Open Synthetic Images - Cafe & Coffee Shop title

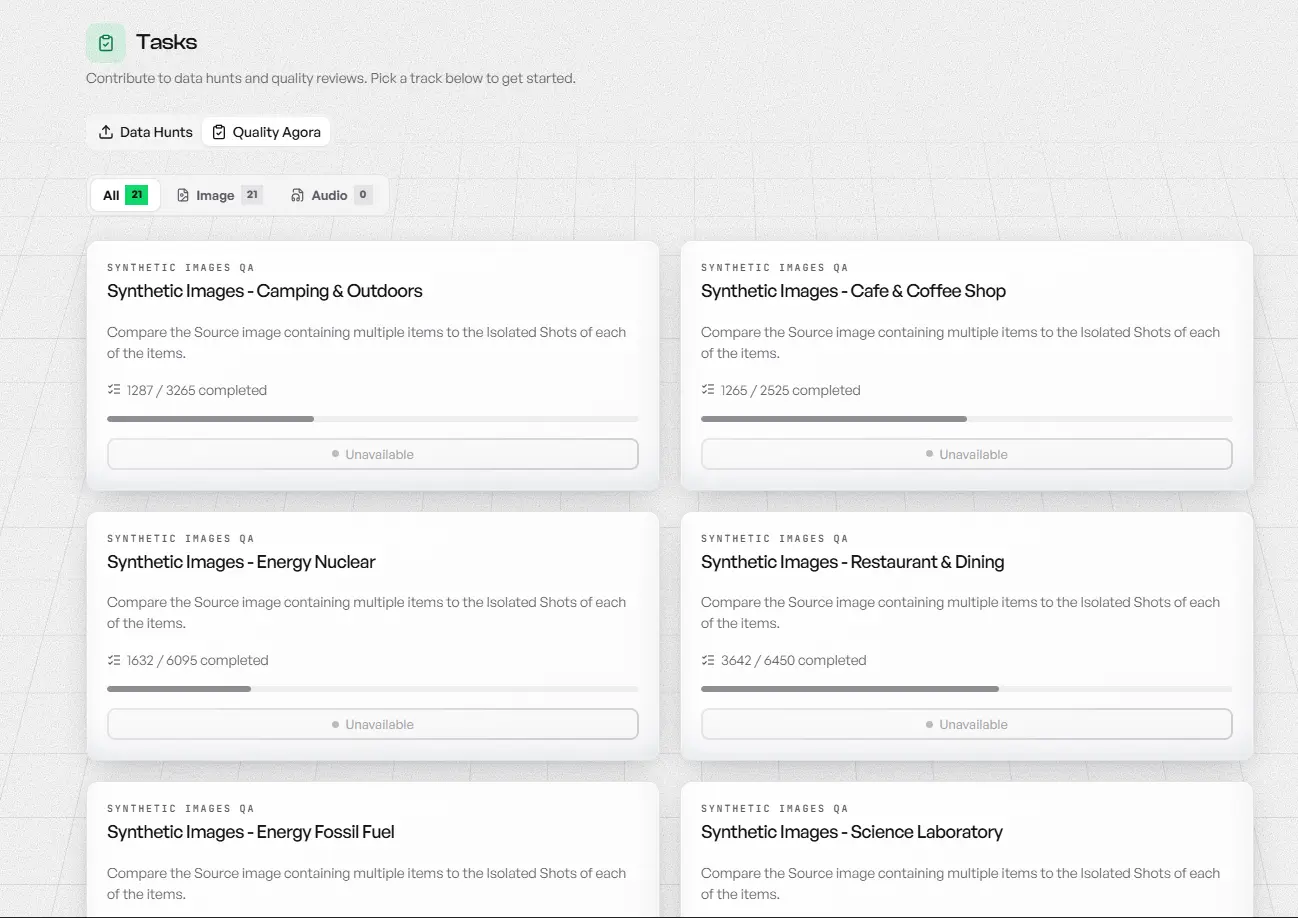tap(853, 291)
